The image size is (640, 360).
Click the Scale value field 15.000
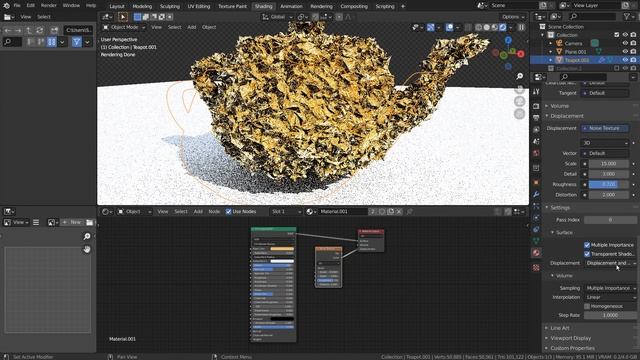coord(609,164)
